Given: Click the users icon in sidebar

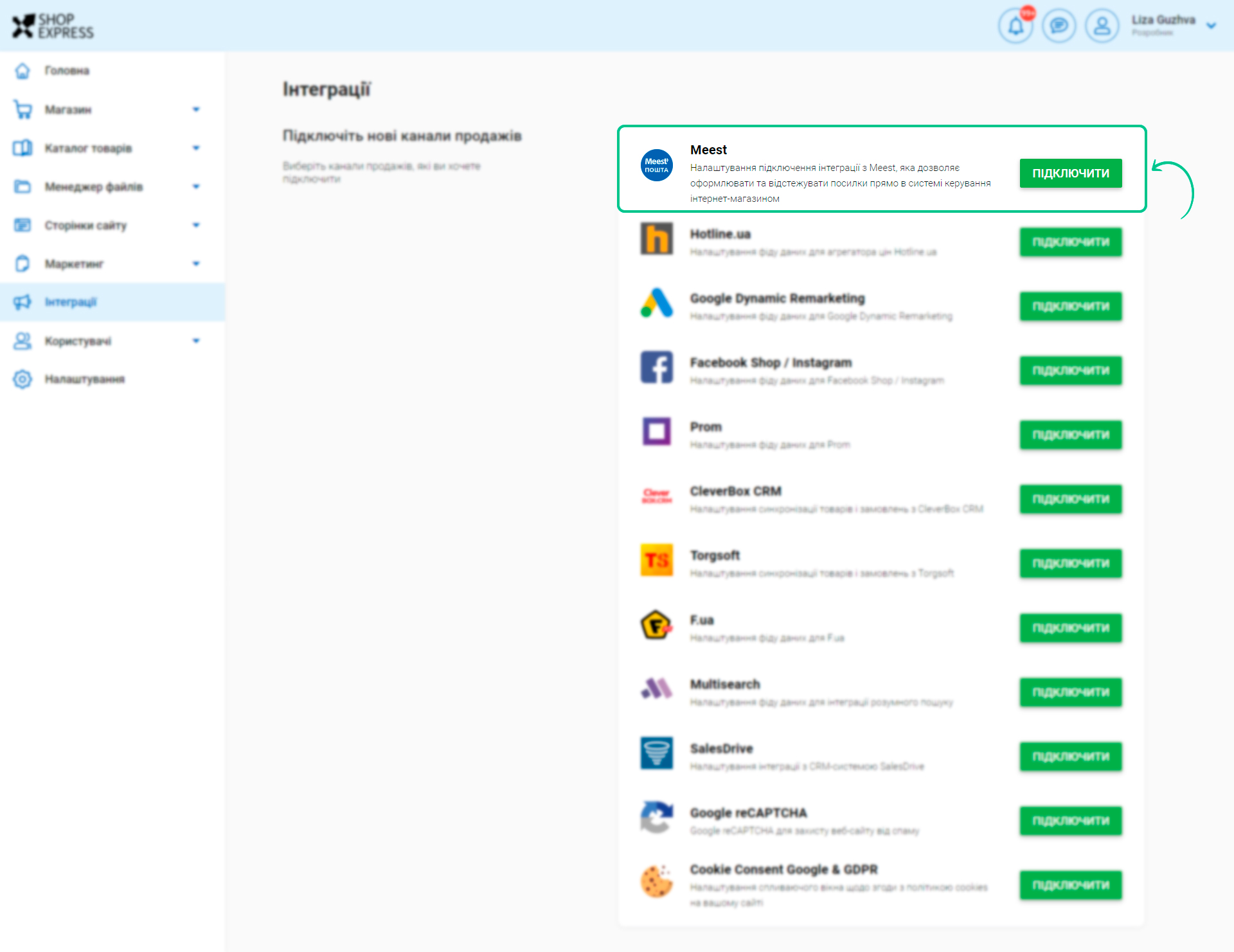Looking at the screenshot, I should click(22, 341).
